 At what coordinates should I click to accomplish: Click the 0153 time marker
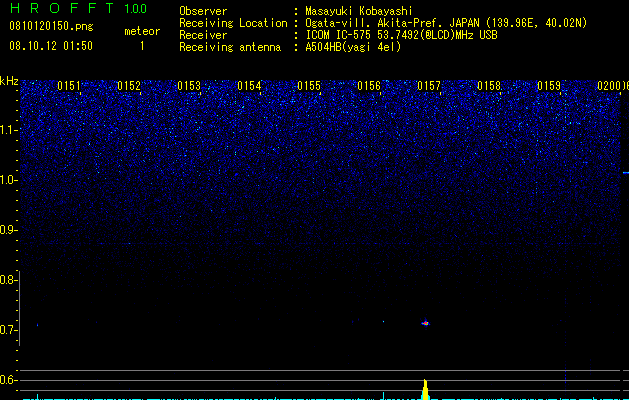pyautogui.click(x=189, y=86)
